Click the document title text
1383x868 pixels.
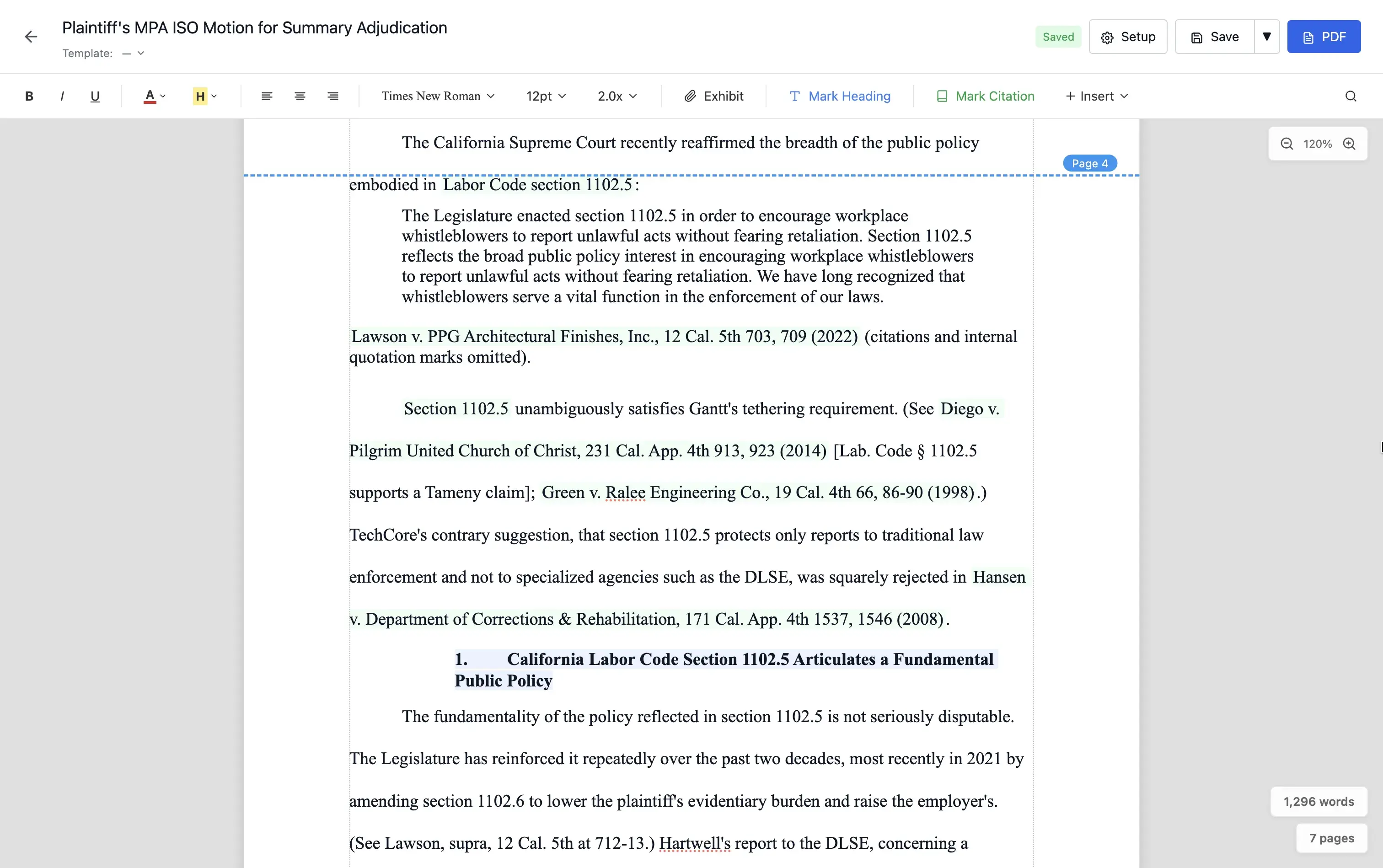pyautogui.click(x=254, y=27)
